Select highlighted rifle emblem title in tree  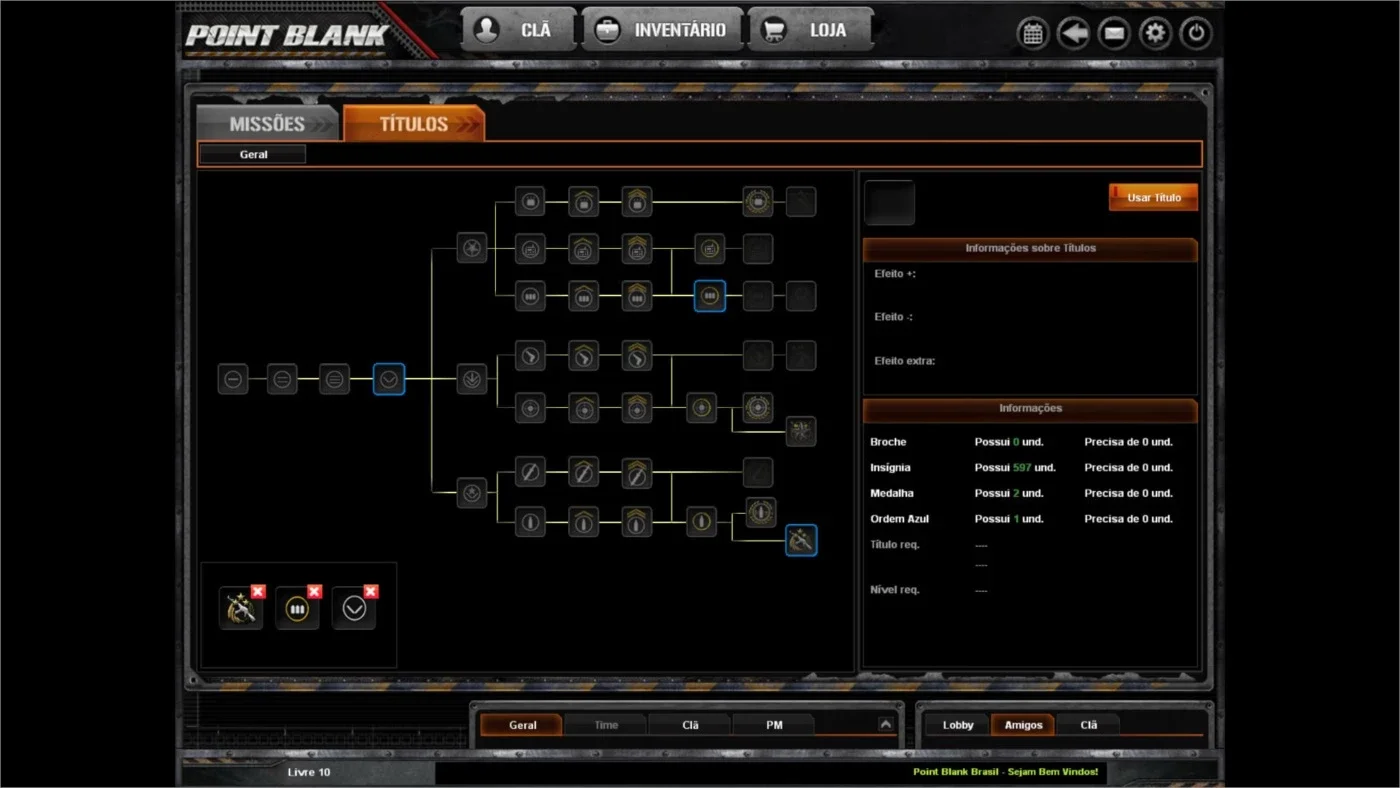click(x=801, y=541)
